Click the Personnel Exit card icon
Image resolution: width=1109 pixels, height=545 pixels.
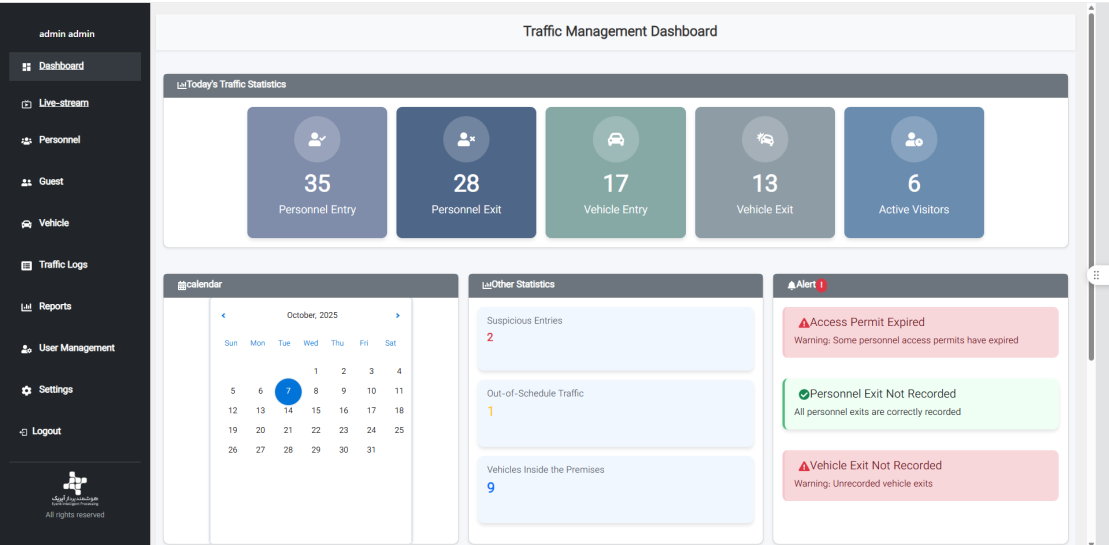466,140
